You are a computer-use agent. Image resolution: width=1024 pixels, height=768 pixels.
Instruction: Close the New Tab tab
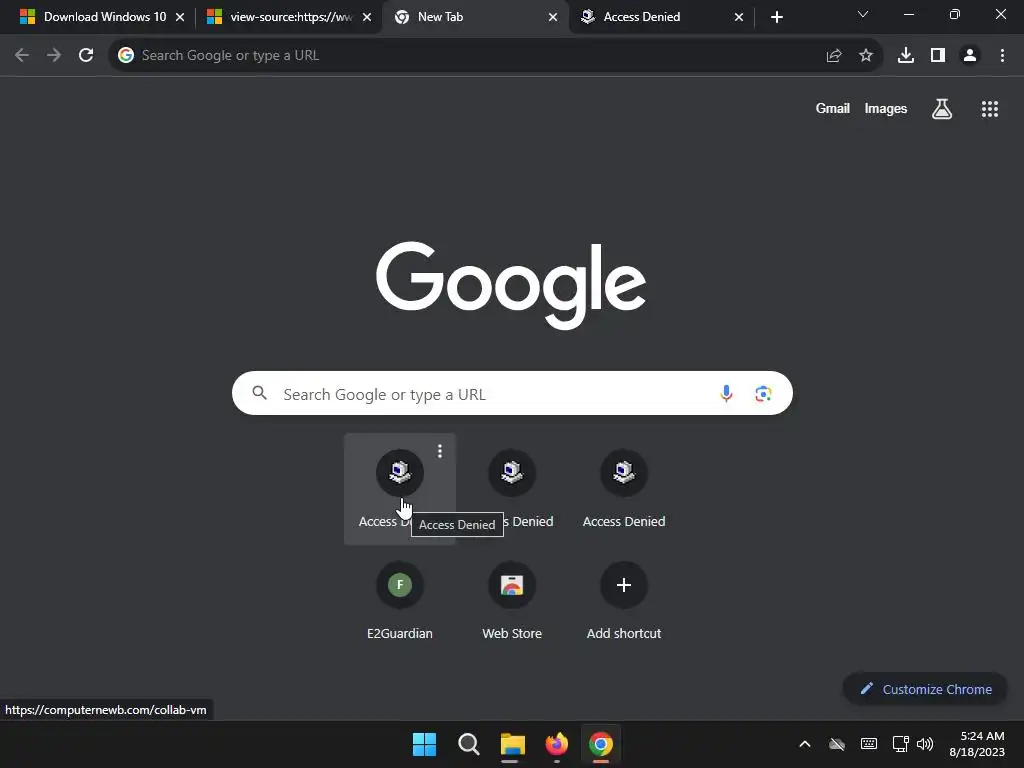pos(553,18)
